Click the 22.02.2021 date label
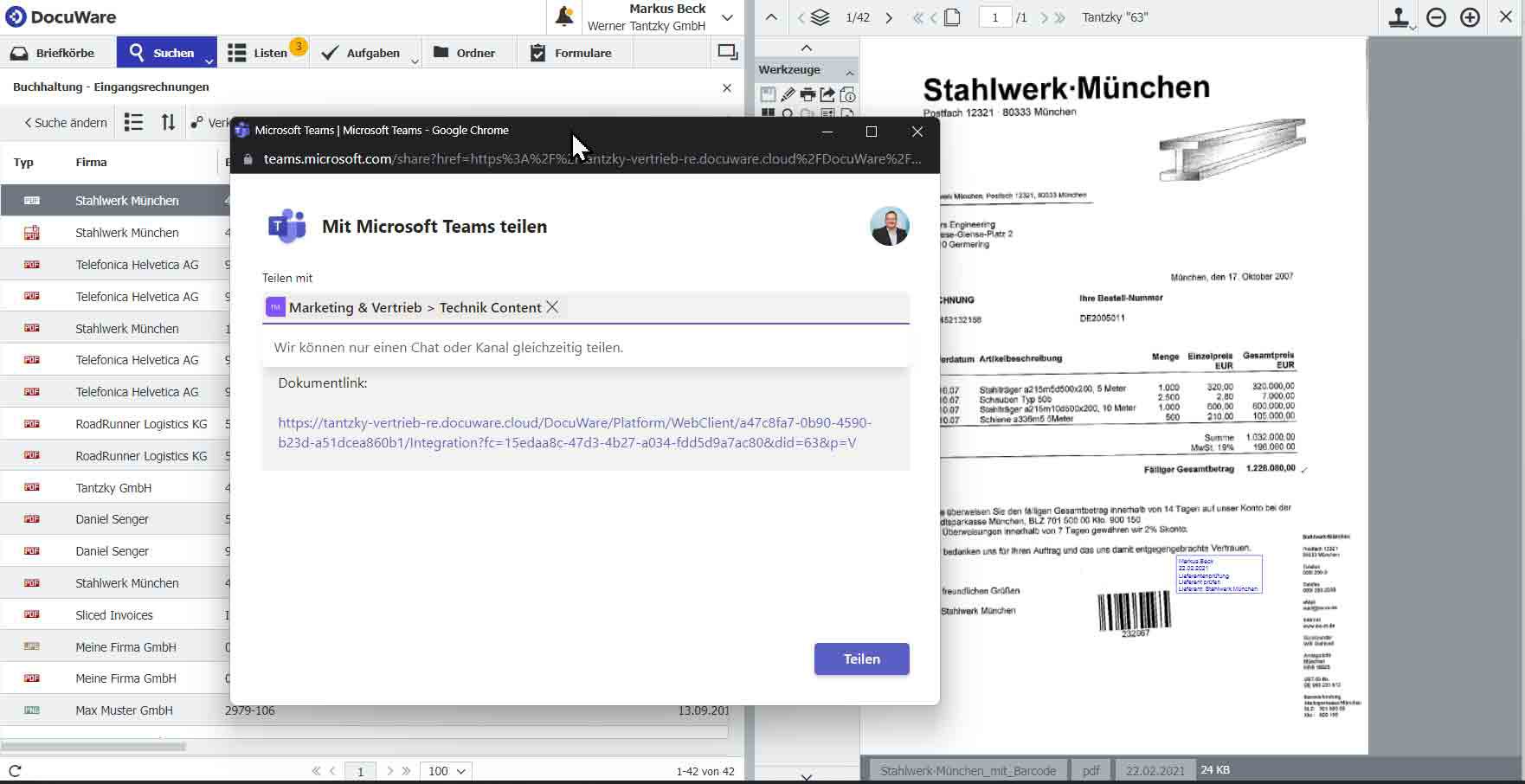1525x784 pixels. coord(1155,770)
